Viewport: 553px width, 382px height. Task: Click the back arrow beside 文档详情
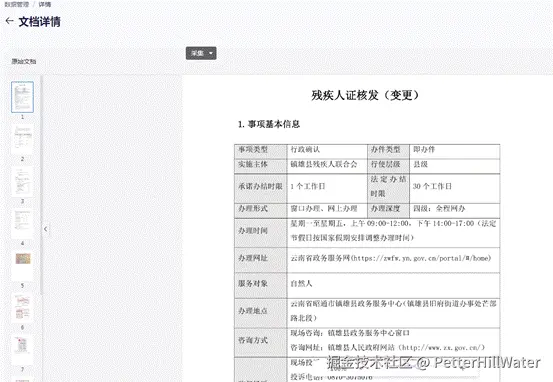pos(10,21)
